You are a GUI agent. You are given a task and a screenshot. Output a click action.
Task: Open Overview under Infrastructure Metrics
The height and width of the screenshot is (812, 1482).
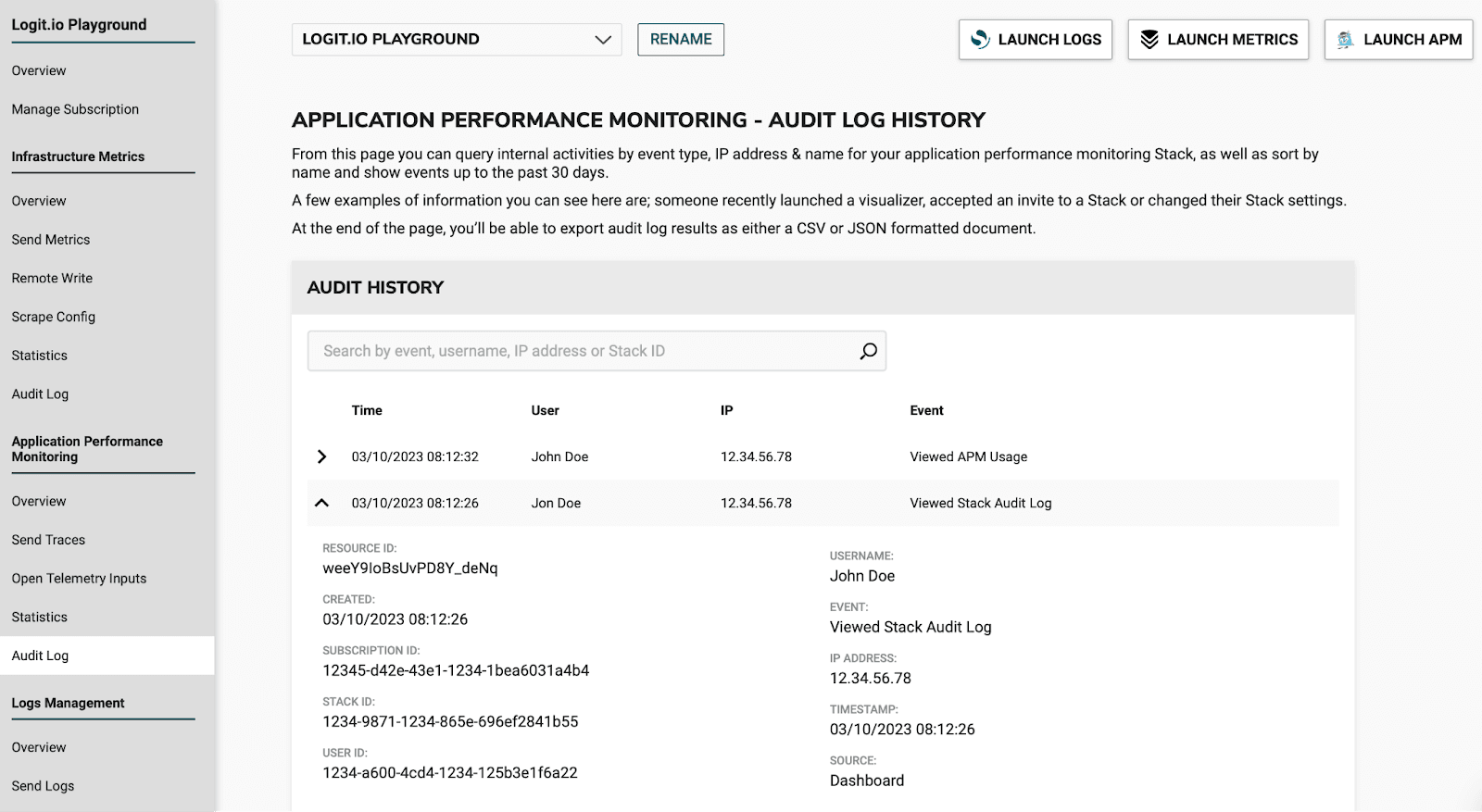[x=39, y=201]
